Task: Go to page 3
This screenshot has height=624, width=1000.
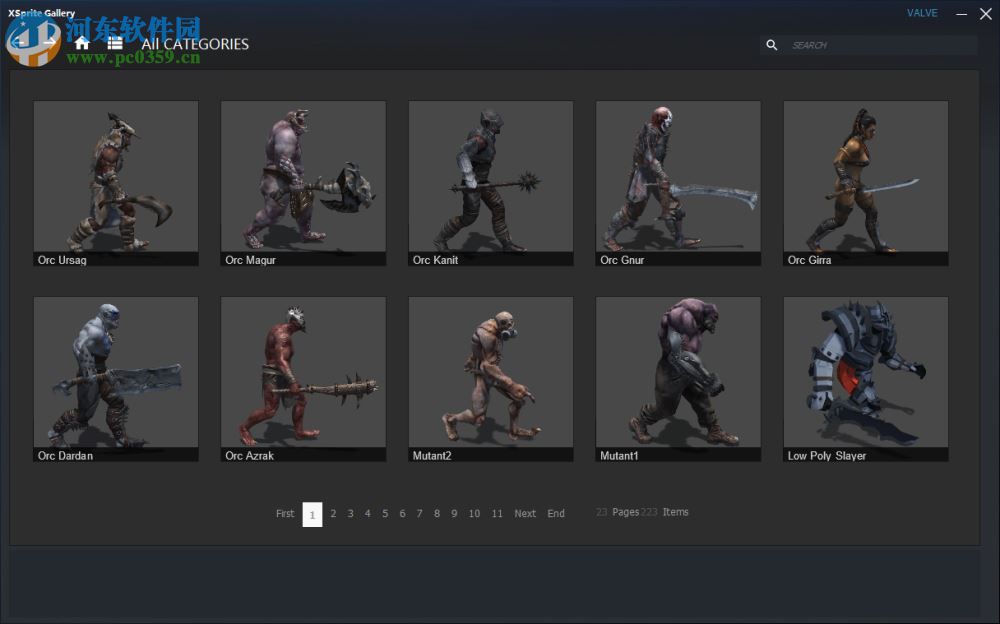Action: (350, 514)
